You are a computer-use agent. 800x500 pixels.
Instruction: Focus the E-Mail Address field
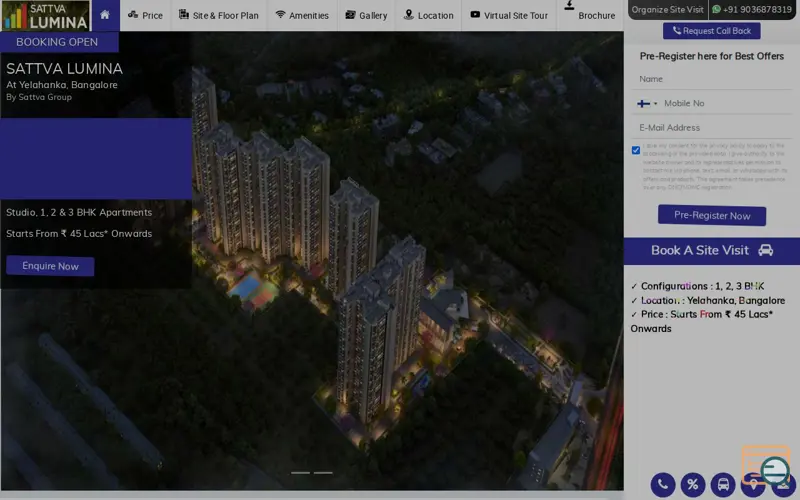pyautogui.click(x=712, y=128)
